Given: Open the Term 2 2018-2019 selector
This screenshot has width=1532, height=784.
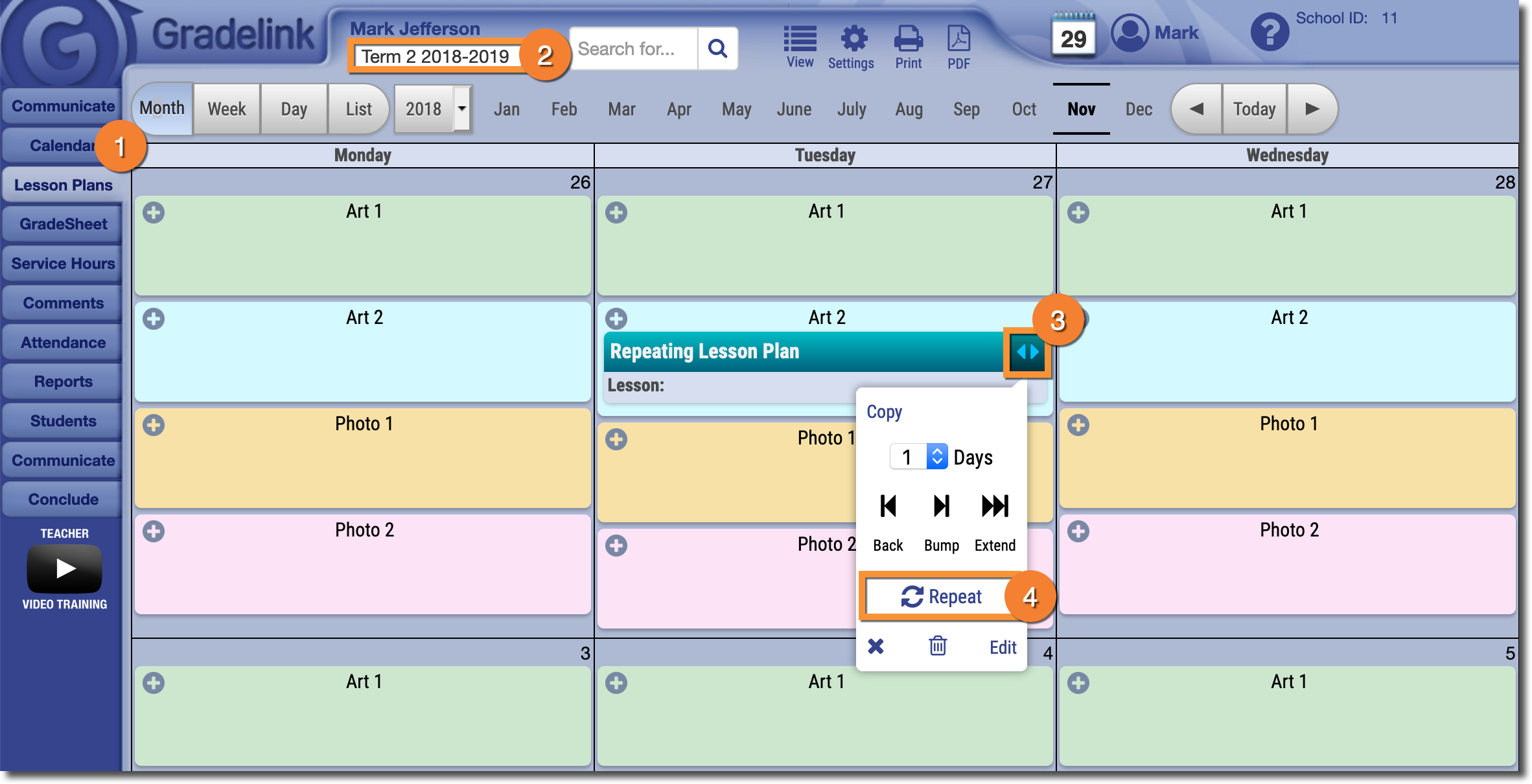Looking at the screenshot, I should coord(435,57).
